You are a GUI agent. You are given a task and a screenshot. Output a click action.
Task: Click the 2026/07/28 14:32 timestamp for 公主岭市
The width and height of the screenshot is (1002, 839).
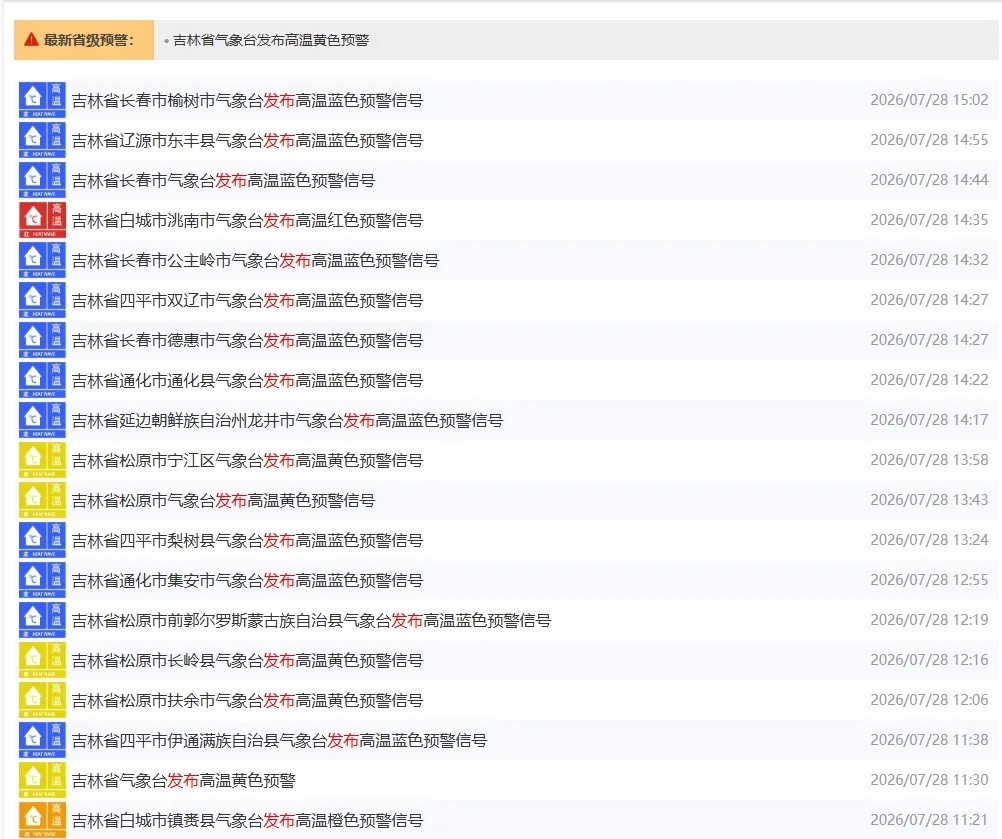(929, 260)
